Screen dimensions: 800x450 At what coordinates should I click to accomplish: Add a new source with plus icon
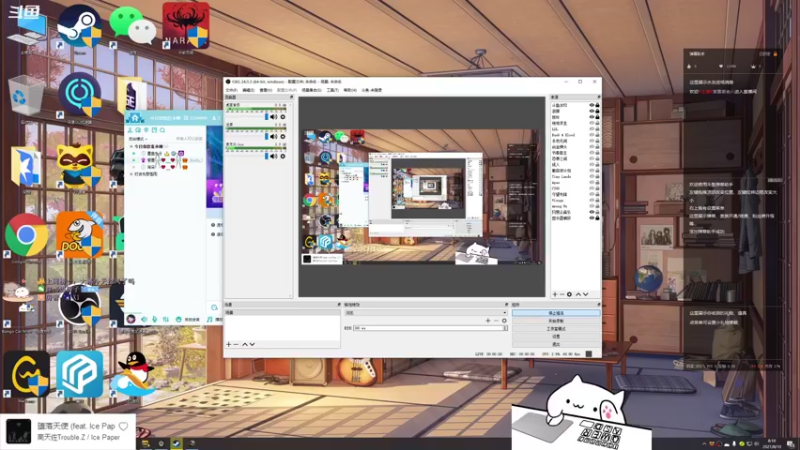point(555,294)
